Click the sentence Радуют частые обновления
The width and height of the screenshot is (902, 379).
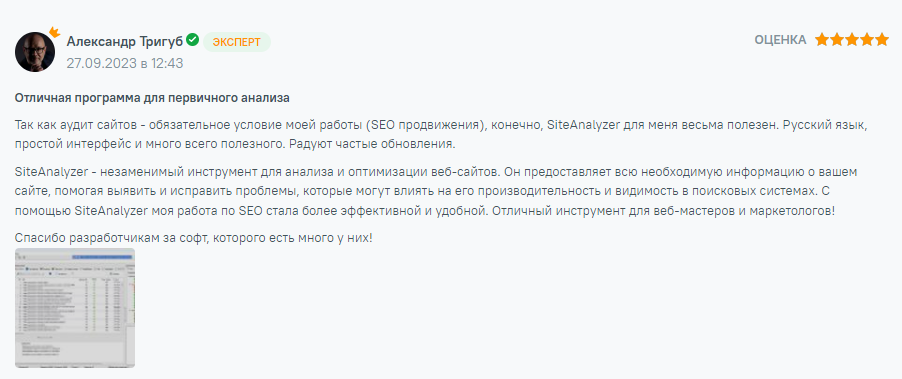coord(370,144)
